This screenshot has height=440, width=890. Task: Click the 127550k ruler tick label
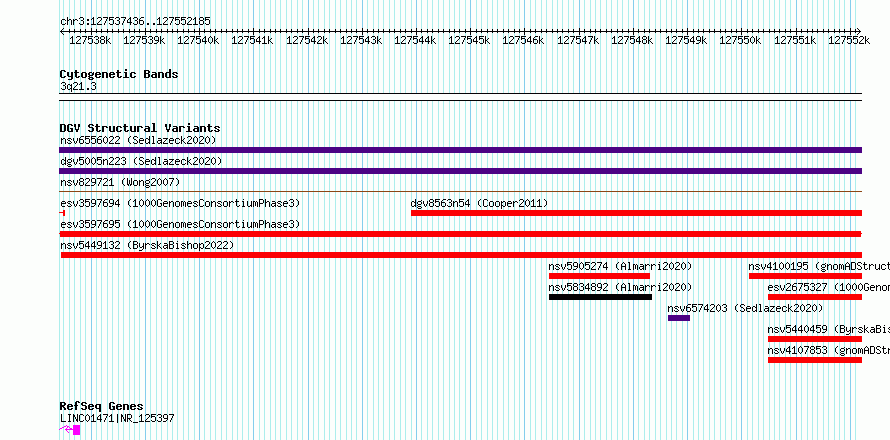click(741, 40)
